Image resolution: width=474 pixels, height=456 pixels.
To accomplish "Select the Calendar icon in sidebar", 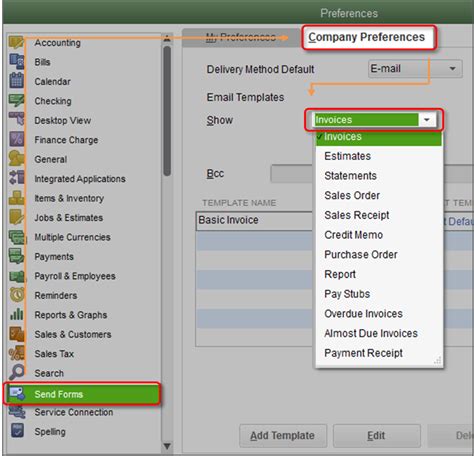I will point(16,81).
